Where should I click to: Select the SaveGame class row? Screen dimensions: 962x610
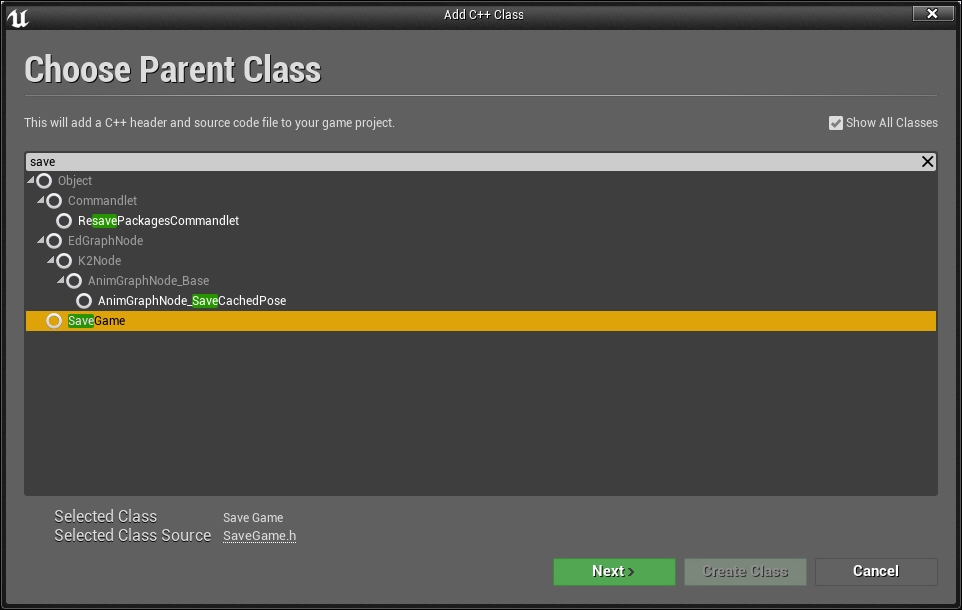[481, 321]
